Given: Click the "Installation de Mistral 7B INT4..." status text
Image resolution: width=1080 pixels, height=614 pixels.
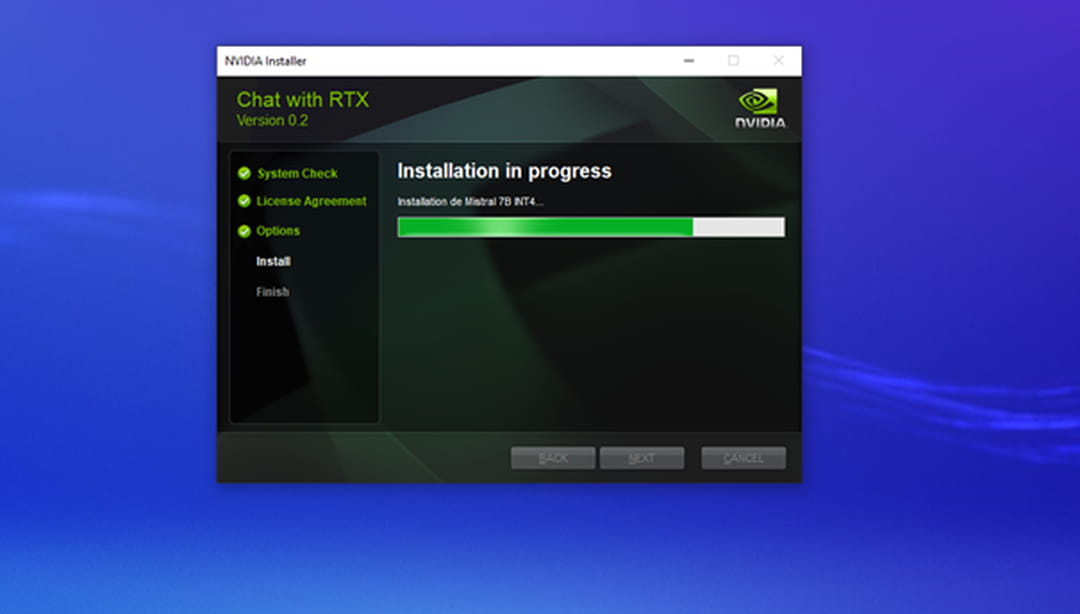Looking at the screenshot, I should click(470, 202).
